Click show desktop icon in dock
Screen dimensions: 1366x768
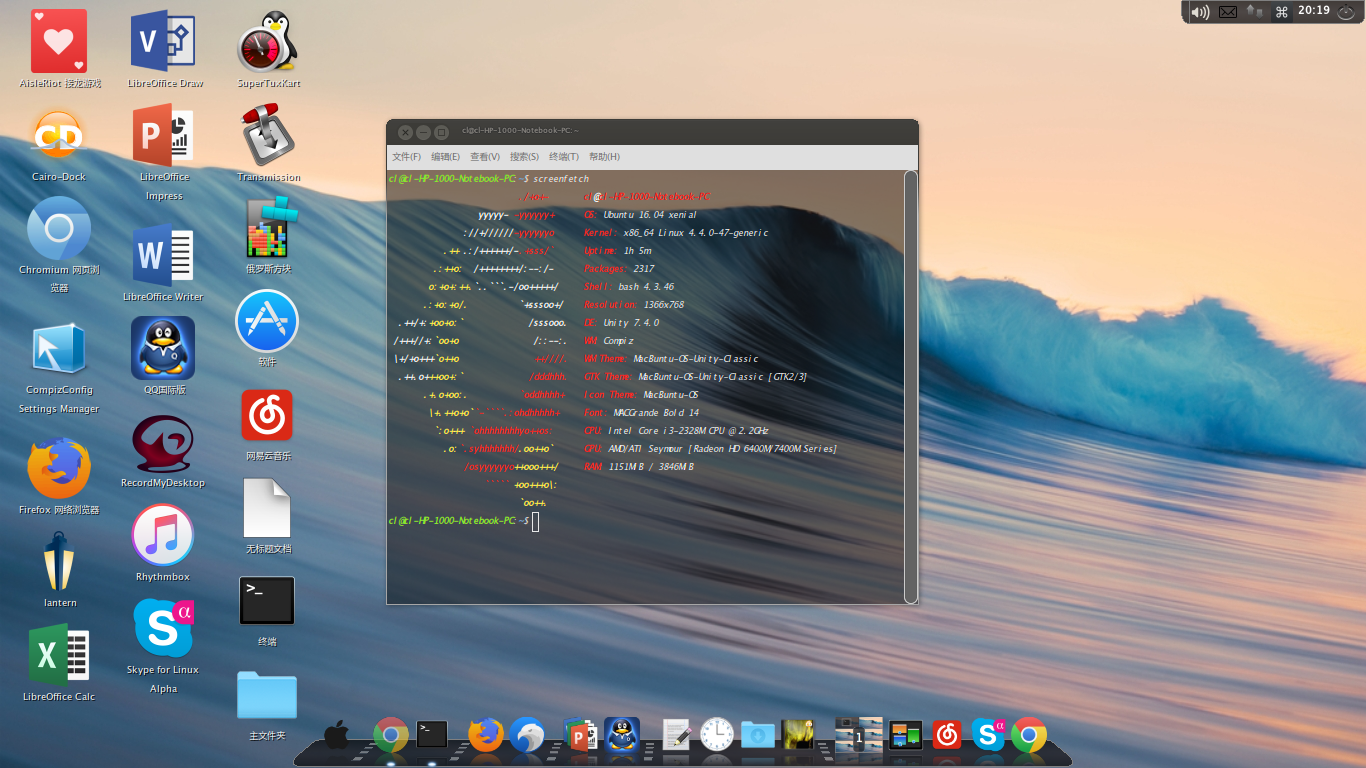coord(906,736)
